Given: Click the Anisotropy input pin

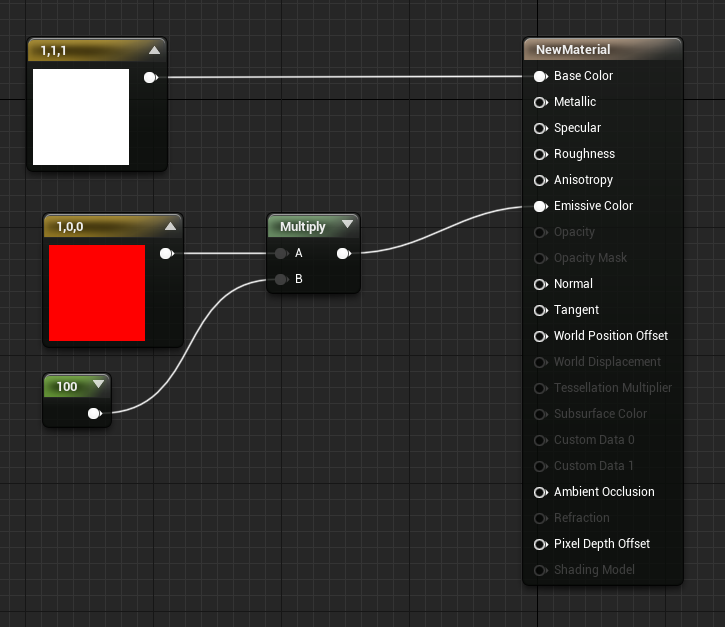Looking at the screenshot, I should coord(541,180).
